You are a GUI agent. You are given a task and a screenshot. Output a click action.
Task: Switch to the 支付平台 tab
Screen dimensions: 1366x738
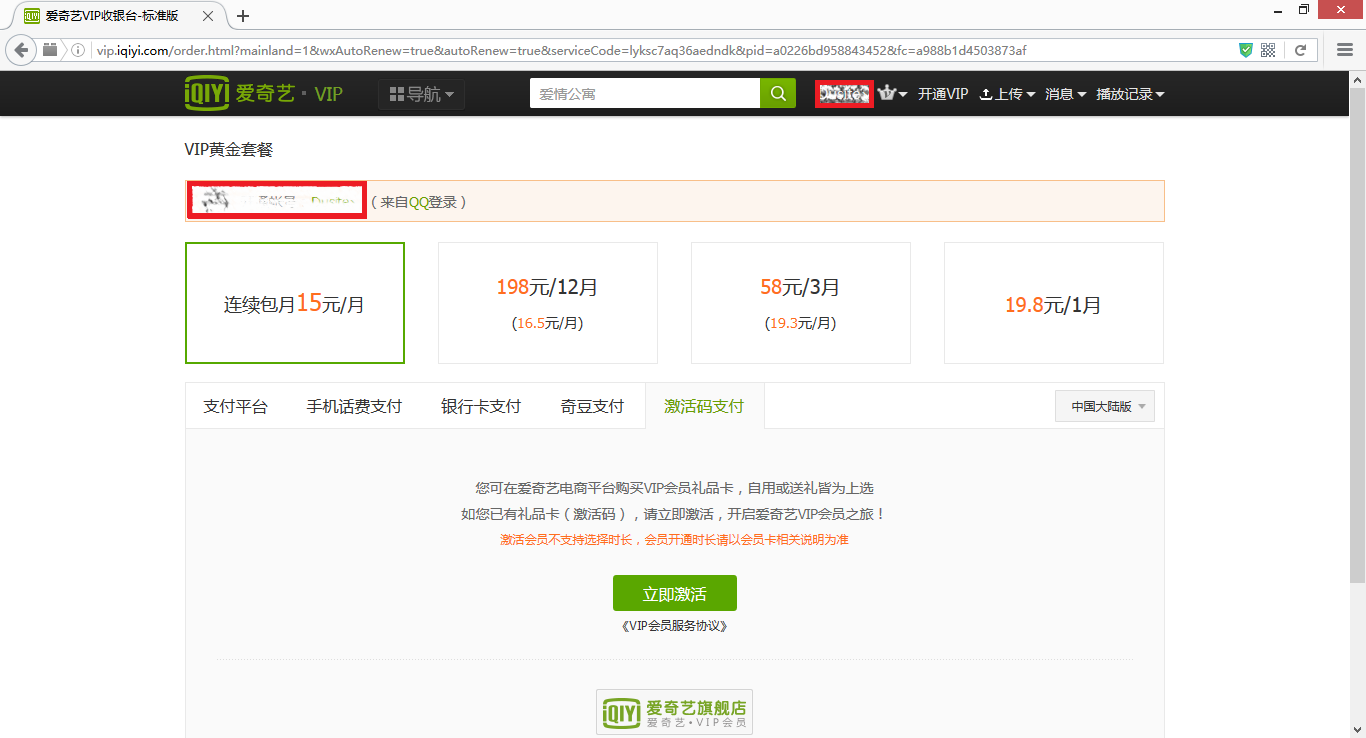[x=236, y=406]
